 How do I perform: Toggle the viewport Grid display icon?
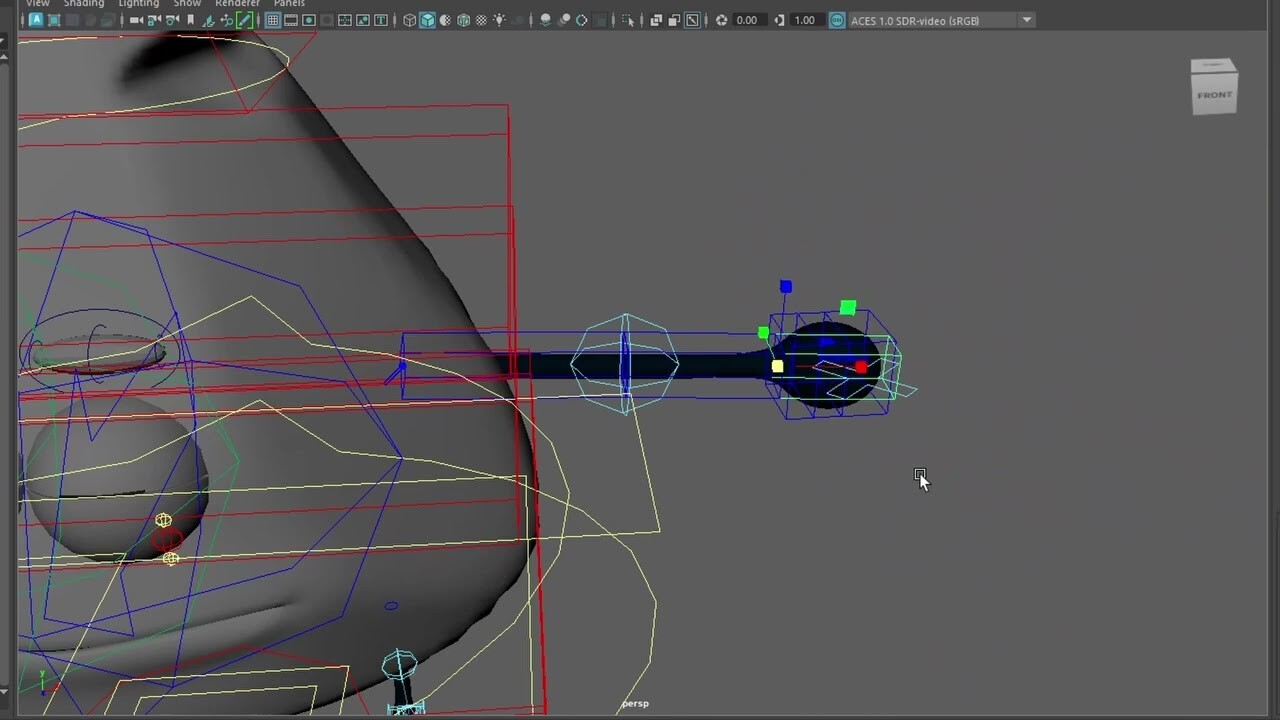coord(274,20)
